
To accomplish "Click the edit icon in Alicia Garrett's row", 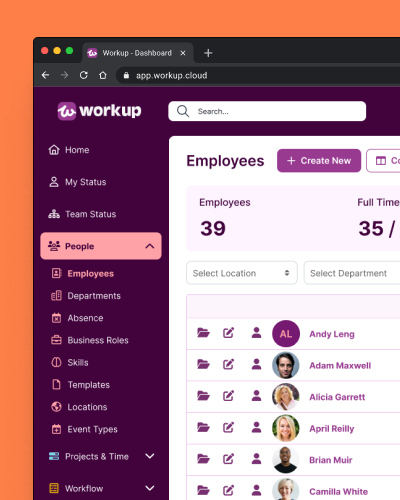I will click(228, 396).
